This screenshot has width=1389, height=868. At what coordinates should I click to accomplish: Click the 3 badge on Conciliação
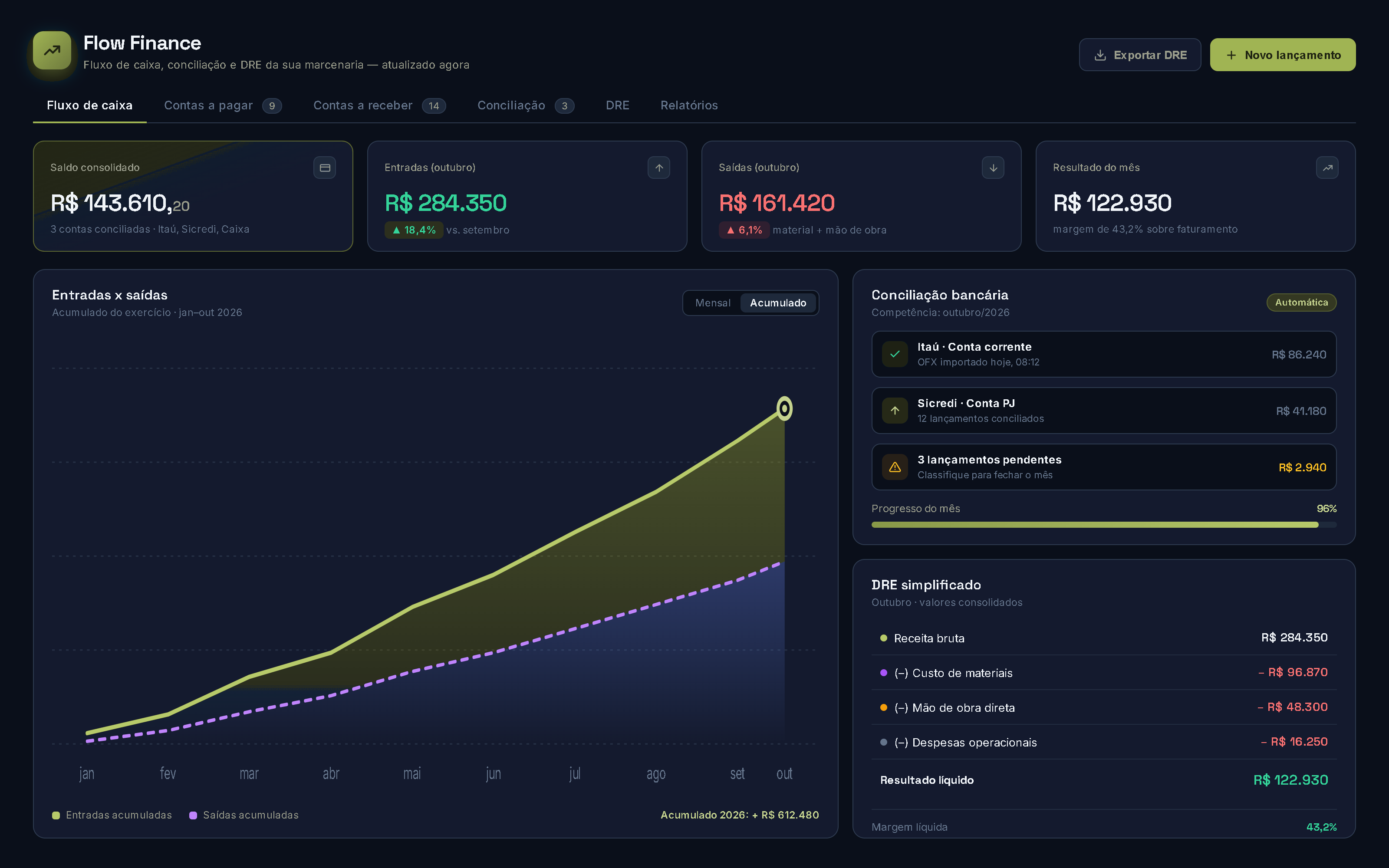coord(564,105)
